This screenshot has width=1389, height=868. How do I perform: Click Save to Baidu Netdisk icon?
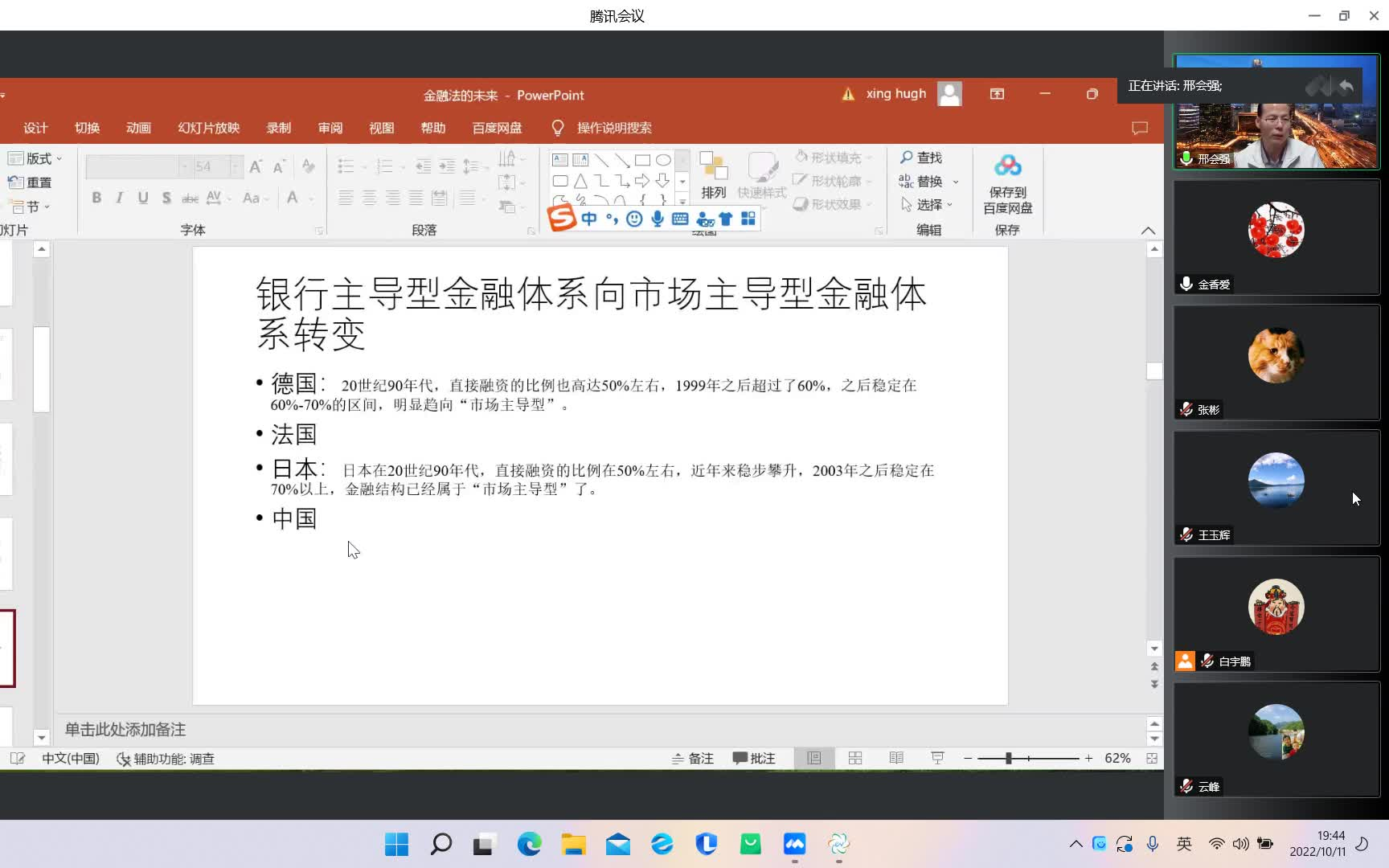click(x=1008, y=185)
